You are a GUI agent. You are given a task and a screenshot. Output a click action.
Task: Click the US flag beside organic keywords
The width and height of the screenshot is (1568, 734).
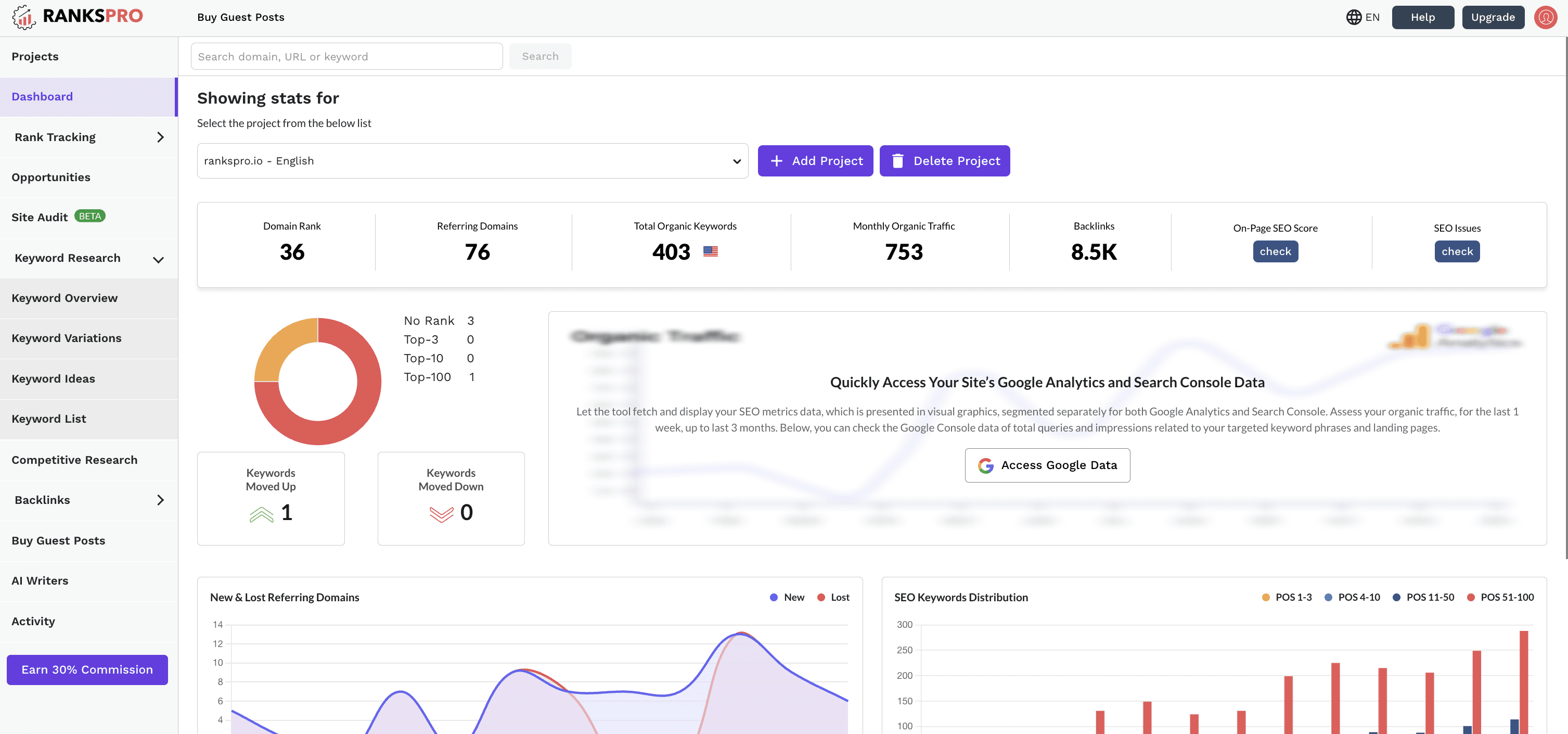pyautogui.click(x=710, y=251)
